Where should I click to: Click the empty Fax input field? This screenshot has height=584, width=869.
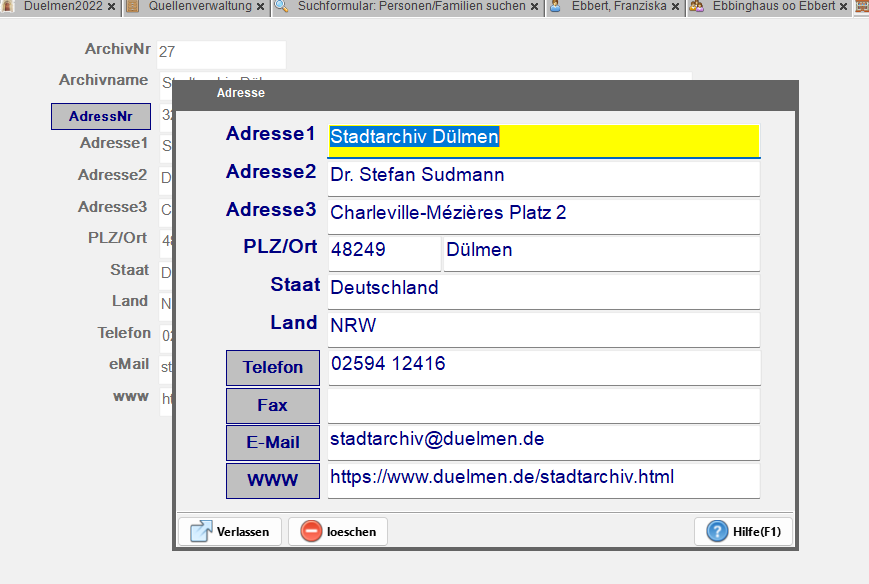click(x=543, y=405)
